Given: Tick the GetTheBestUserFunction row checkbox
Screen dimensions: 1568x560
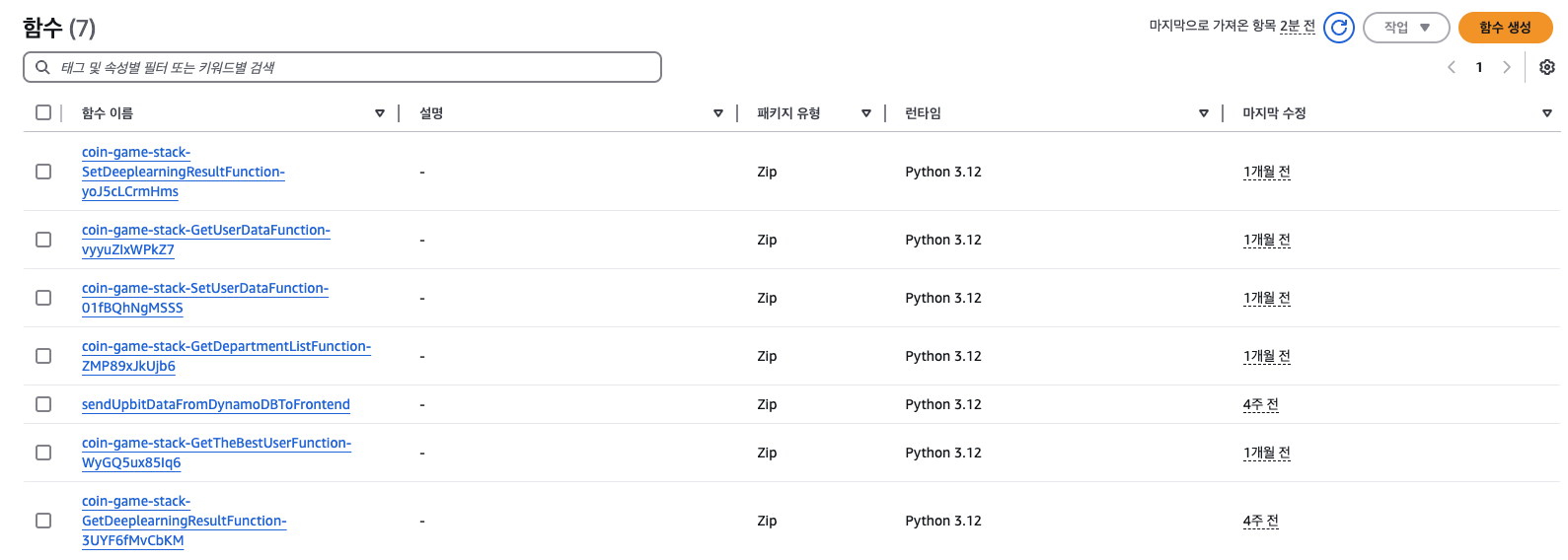Looking at the screenshot, I should (x=43, y=453).
